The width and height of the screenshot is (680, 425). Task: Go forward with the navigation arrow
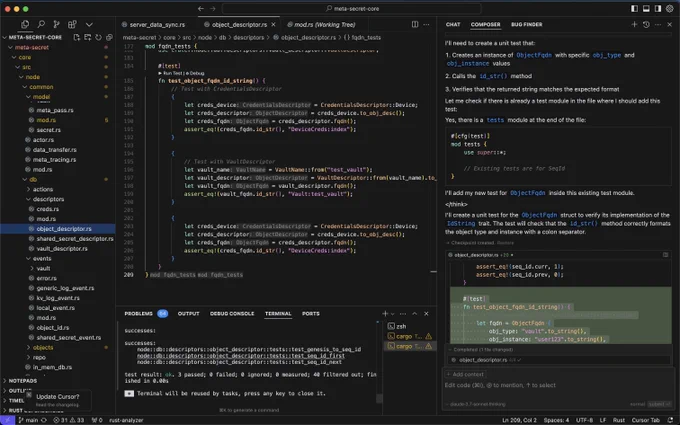pyautogui.click(x=213, y=9)
